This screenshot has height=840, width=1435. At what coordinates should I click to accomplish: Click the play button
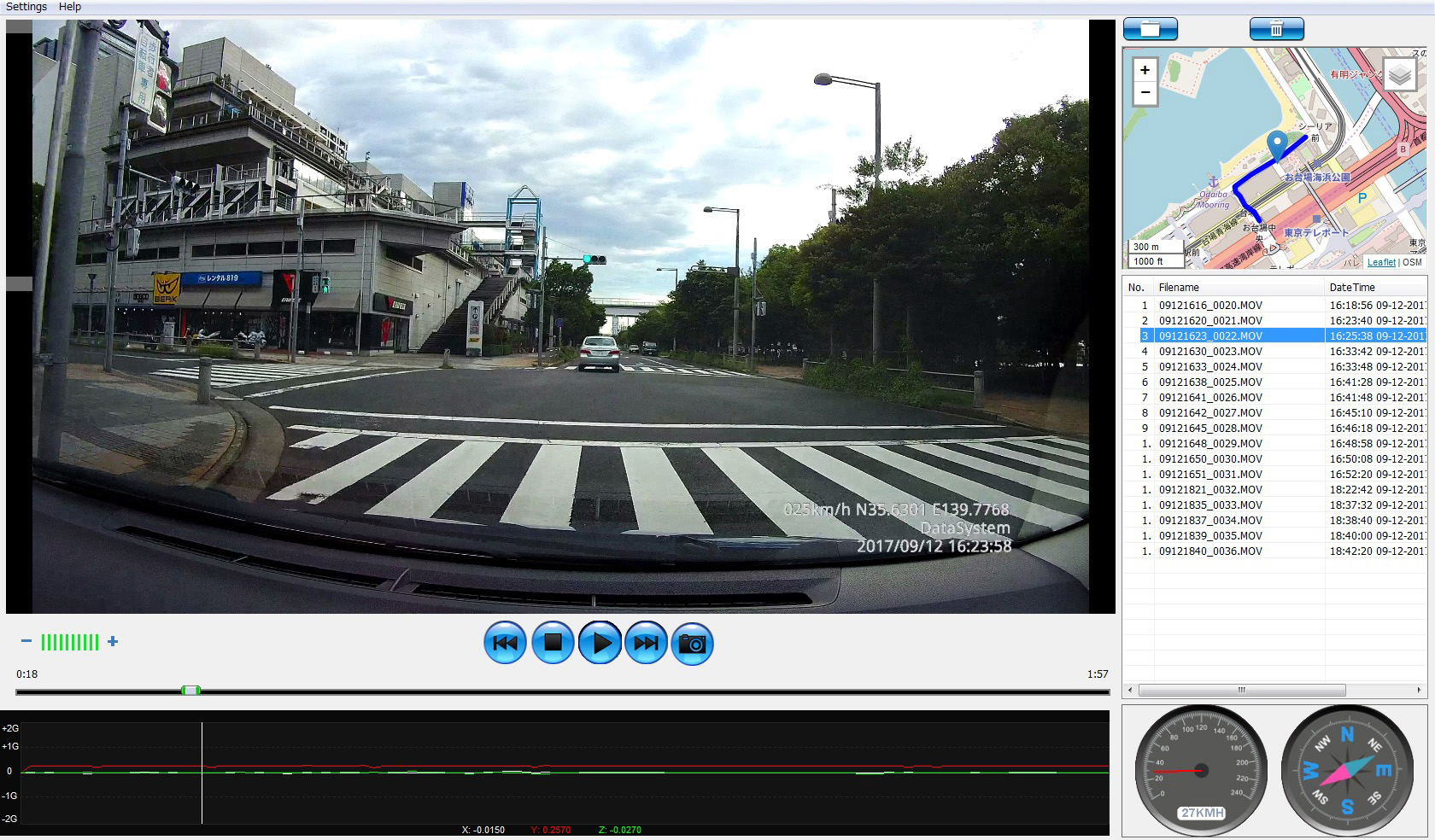[x=600, y=644]
